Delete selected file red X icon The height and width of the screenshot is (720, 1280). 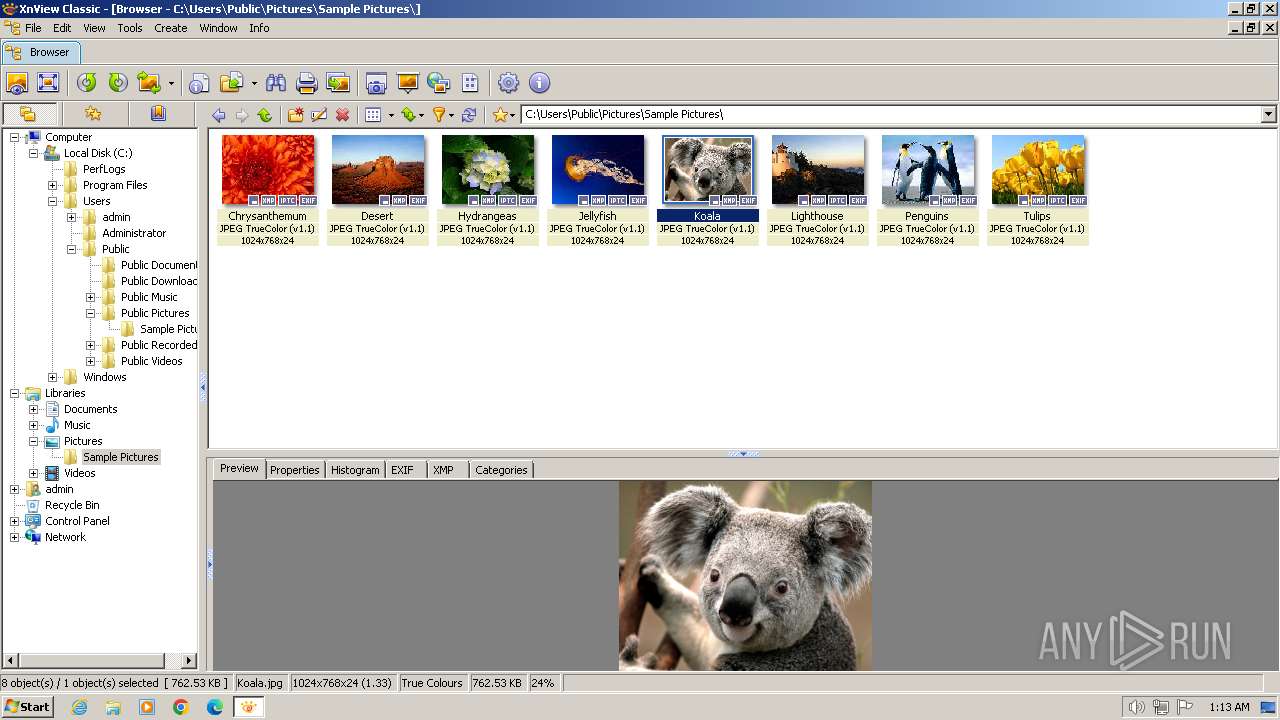pyautogui.click(x=342, y=115)
